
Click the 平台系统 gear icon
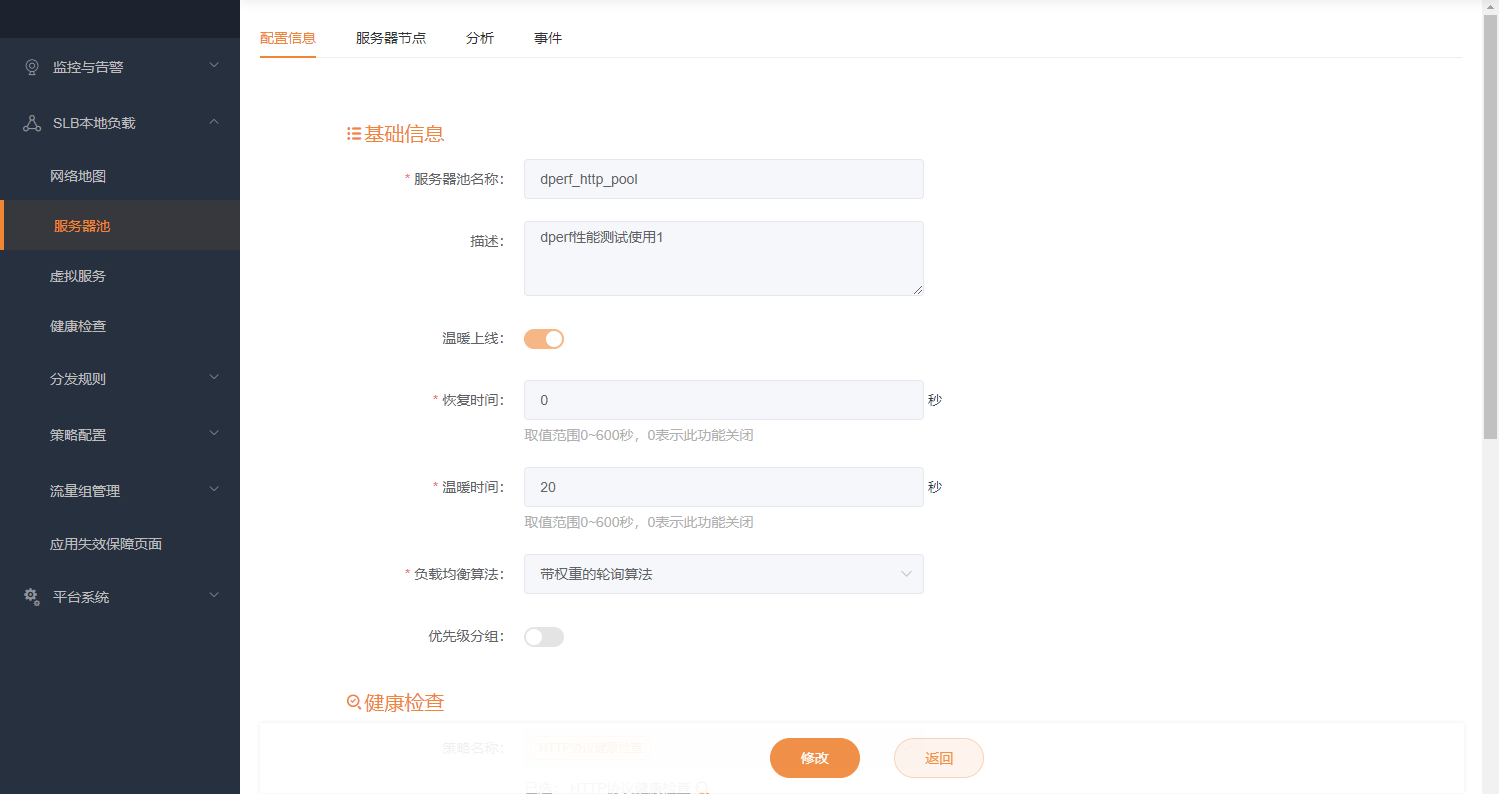click(x=31, y=596)
